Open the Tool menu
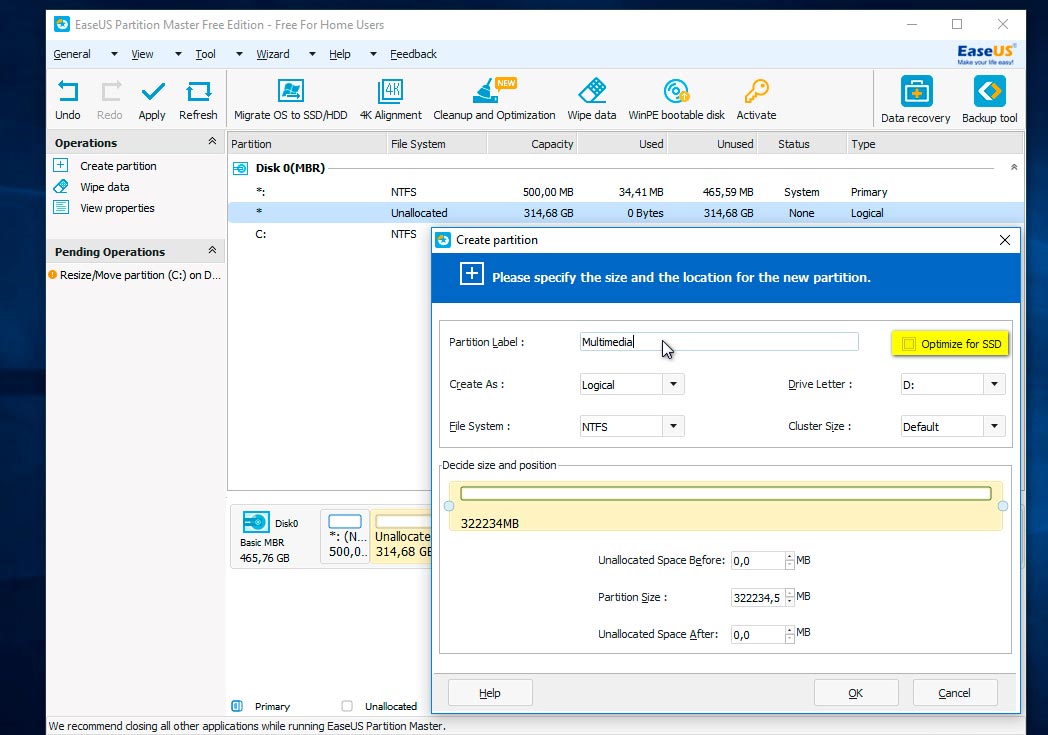Viewport: 1048px width, 735px height. (205, 54)
